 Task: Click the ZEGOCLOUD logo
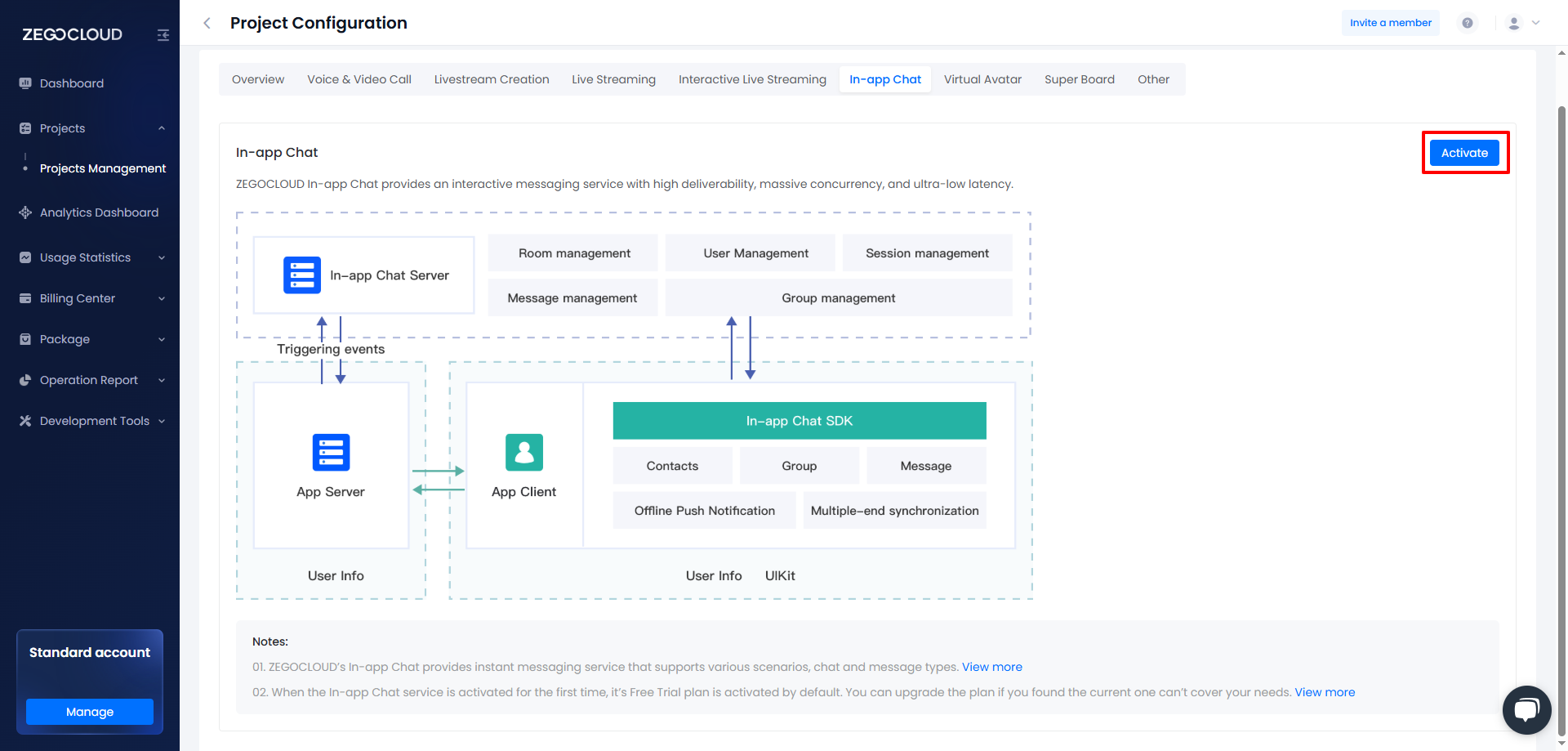(72, 34)
